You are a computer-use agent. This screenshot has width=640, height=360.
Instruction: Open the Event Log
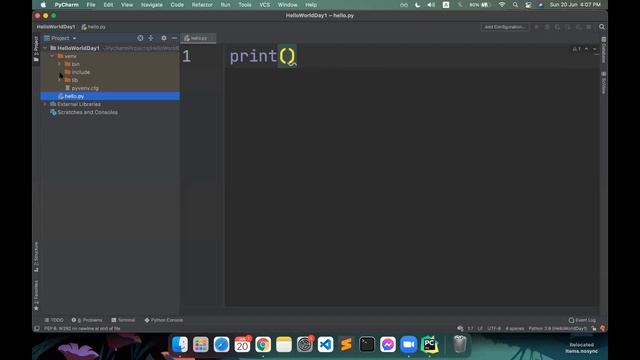point(582,320)
